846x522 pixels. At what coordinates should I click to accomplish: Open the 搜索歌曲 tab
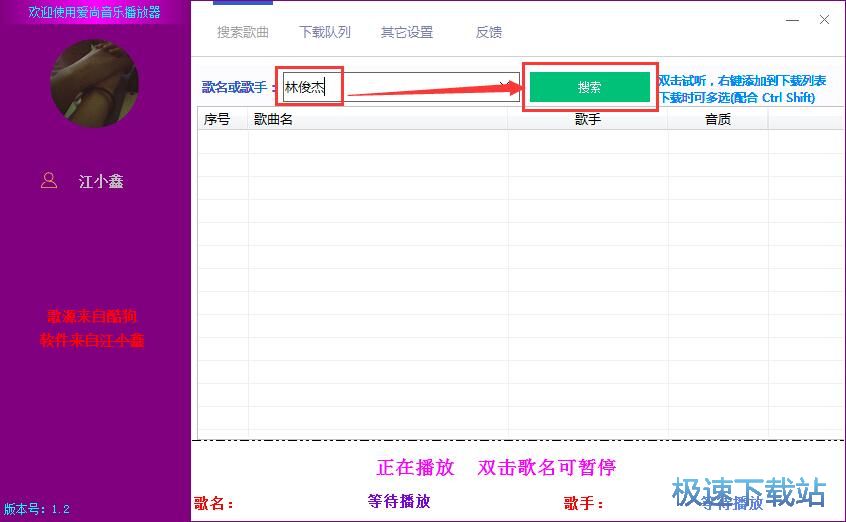[x=243, y=32]
